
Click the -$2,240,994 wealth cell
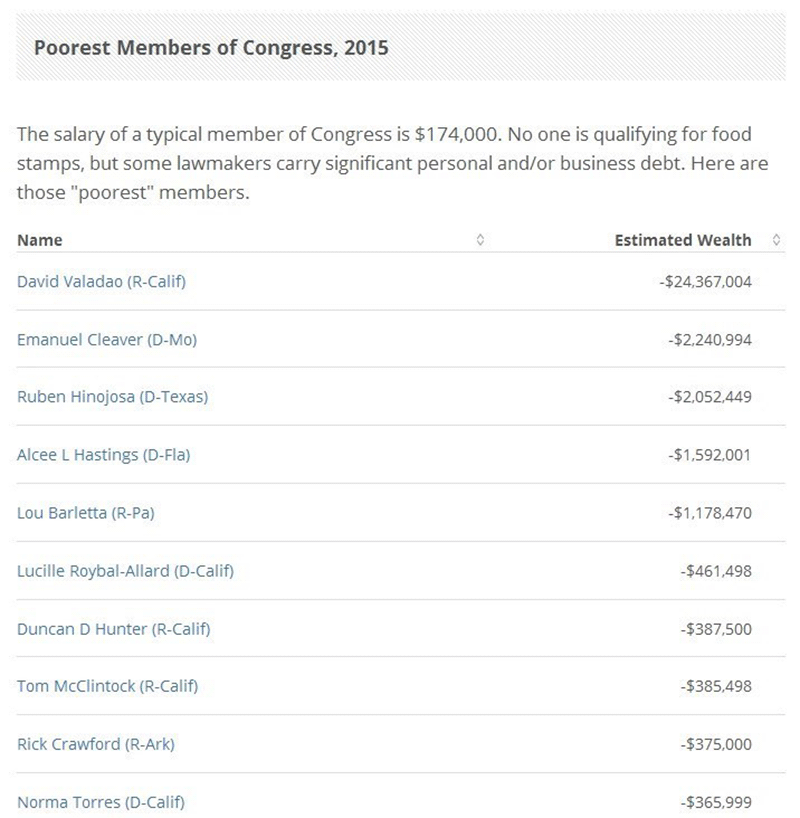(709, 340)
